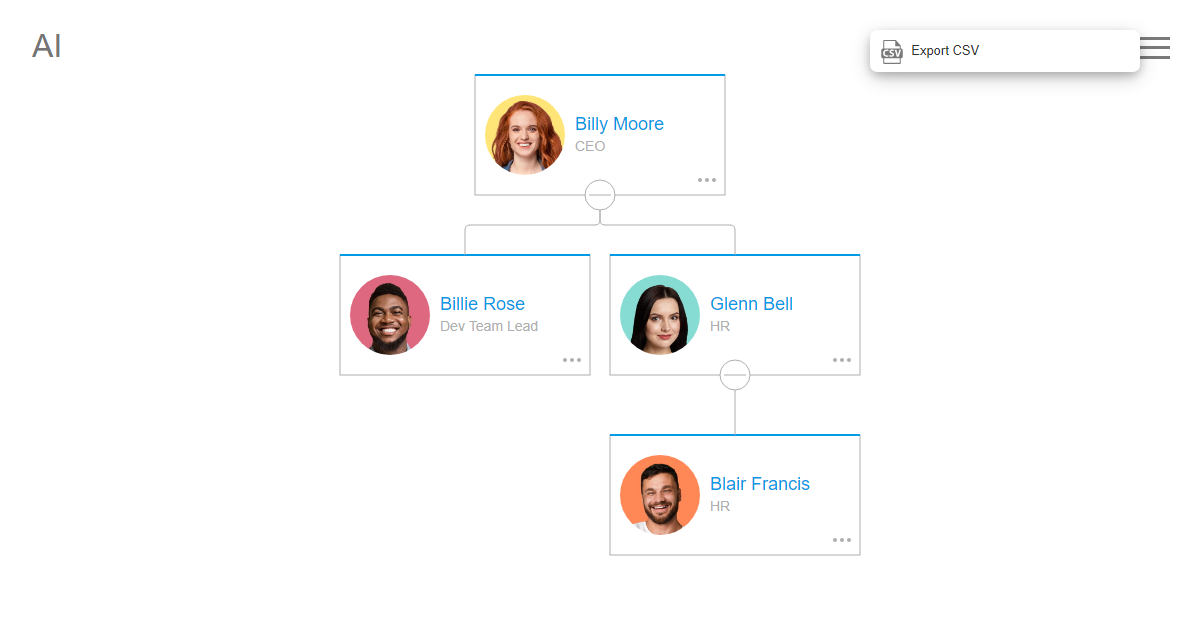Click the Glenn Bell name link
The image size is (1200, 630).
(x=751, y=303)
